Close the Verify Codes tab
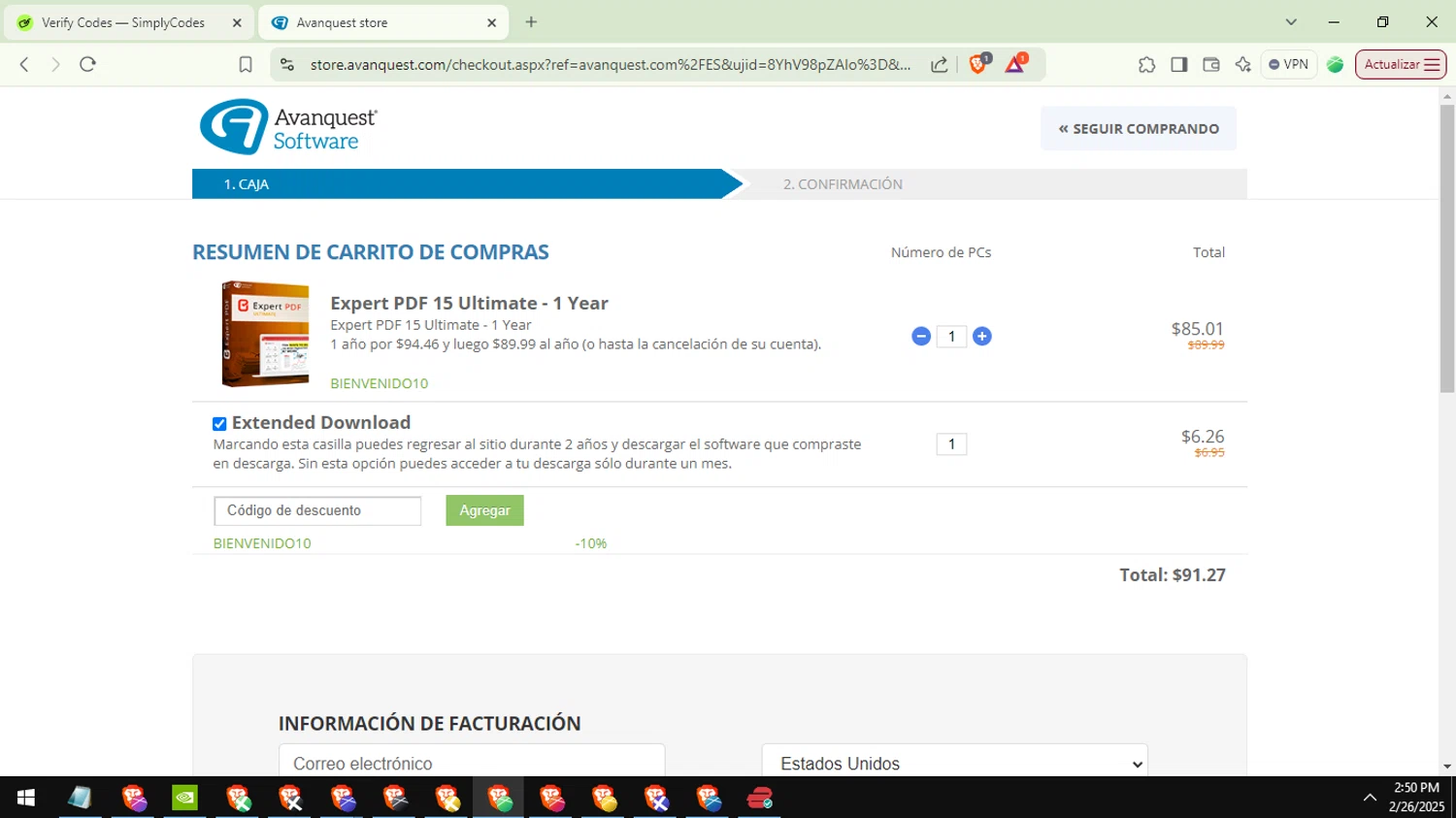This screenshot has height=818, width=1456. 237,22
